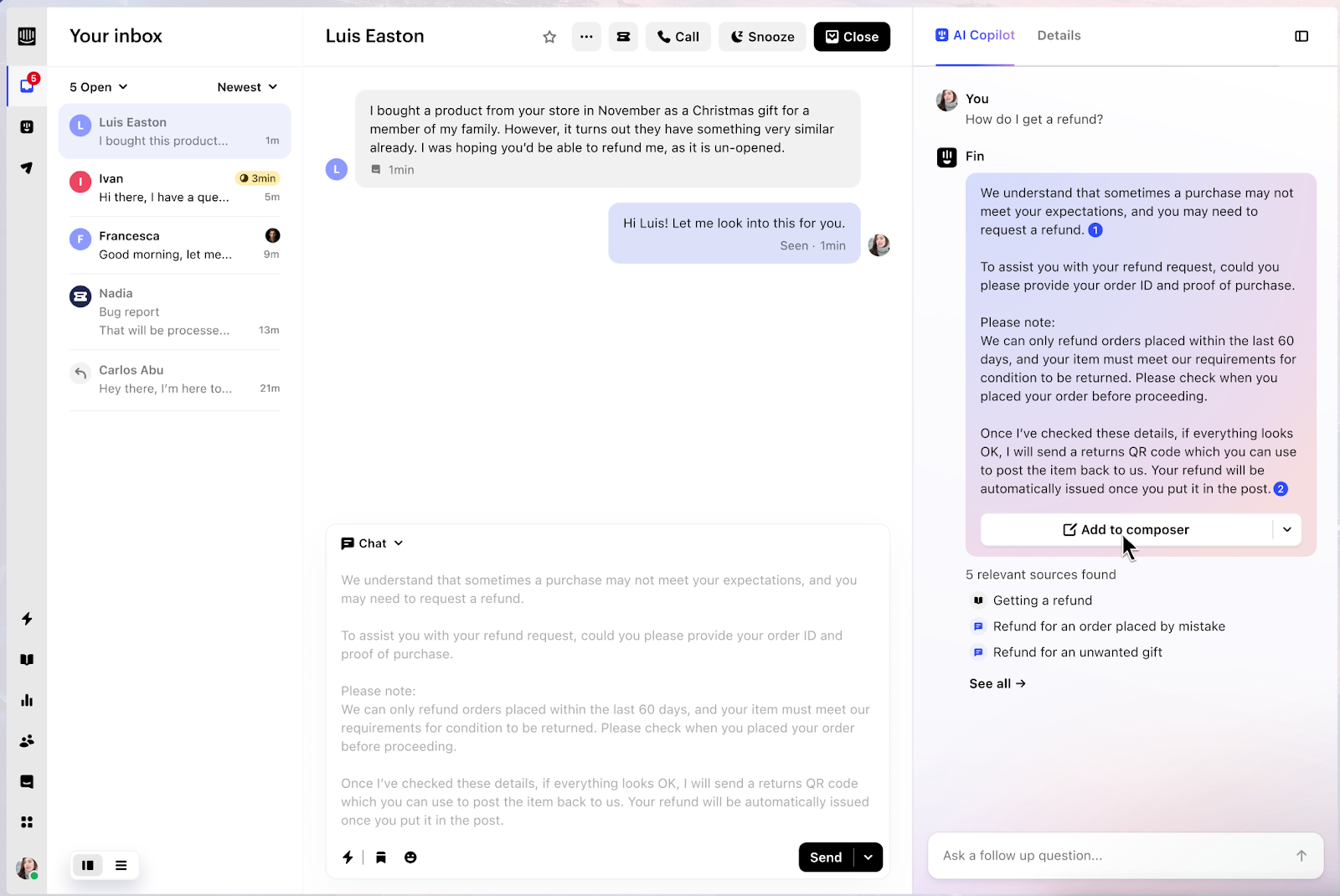Insert a saved reply via bookmark icon

[x=381, y=857]
